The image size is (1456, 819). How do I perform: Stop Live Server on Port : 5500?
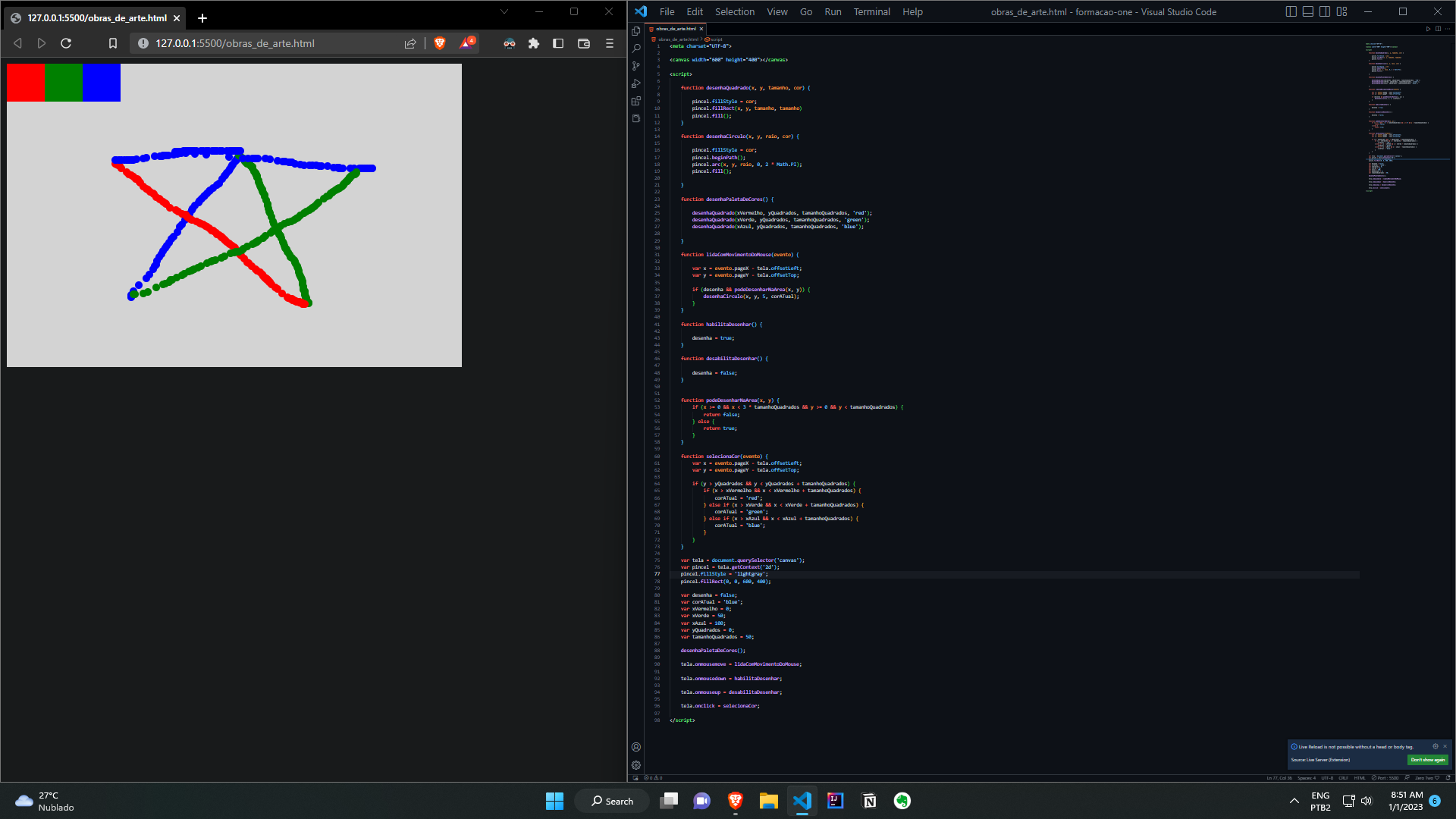[x=1385, y=778]
